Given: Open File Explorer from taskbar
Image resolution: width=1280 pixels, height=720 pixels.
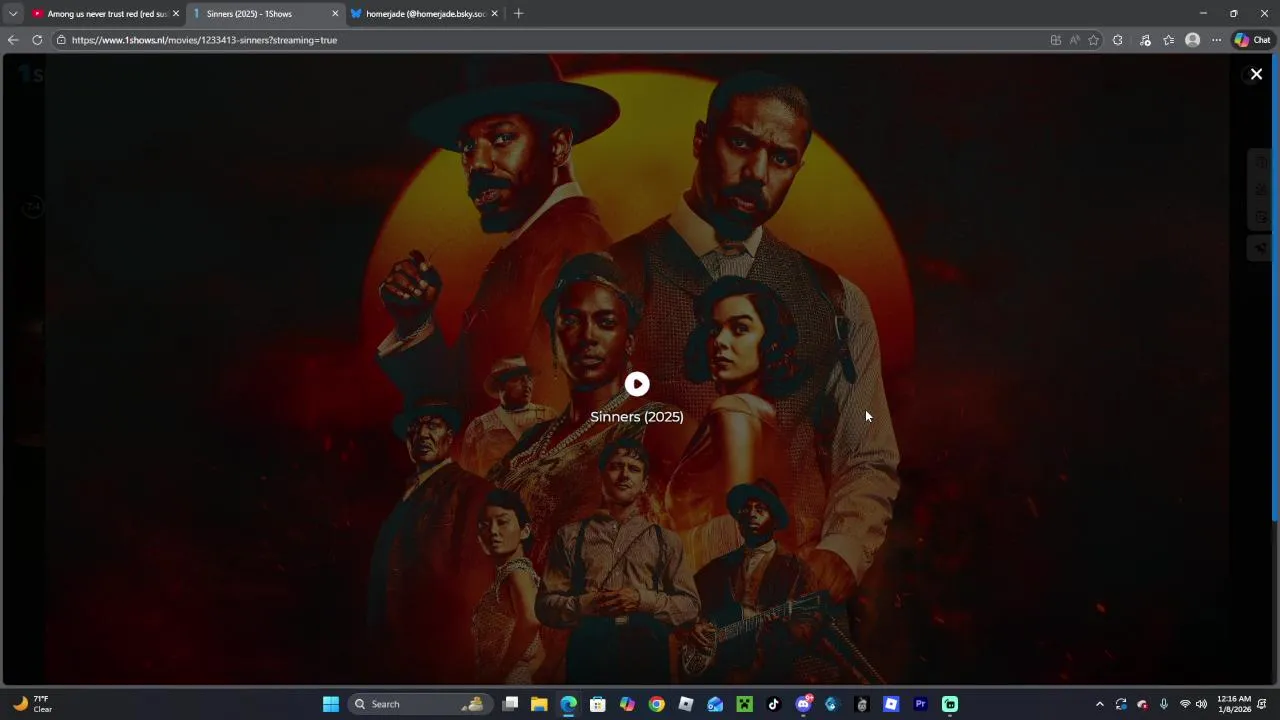Looking at the screenshot, I should point(539,704).
